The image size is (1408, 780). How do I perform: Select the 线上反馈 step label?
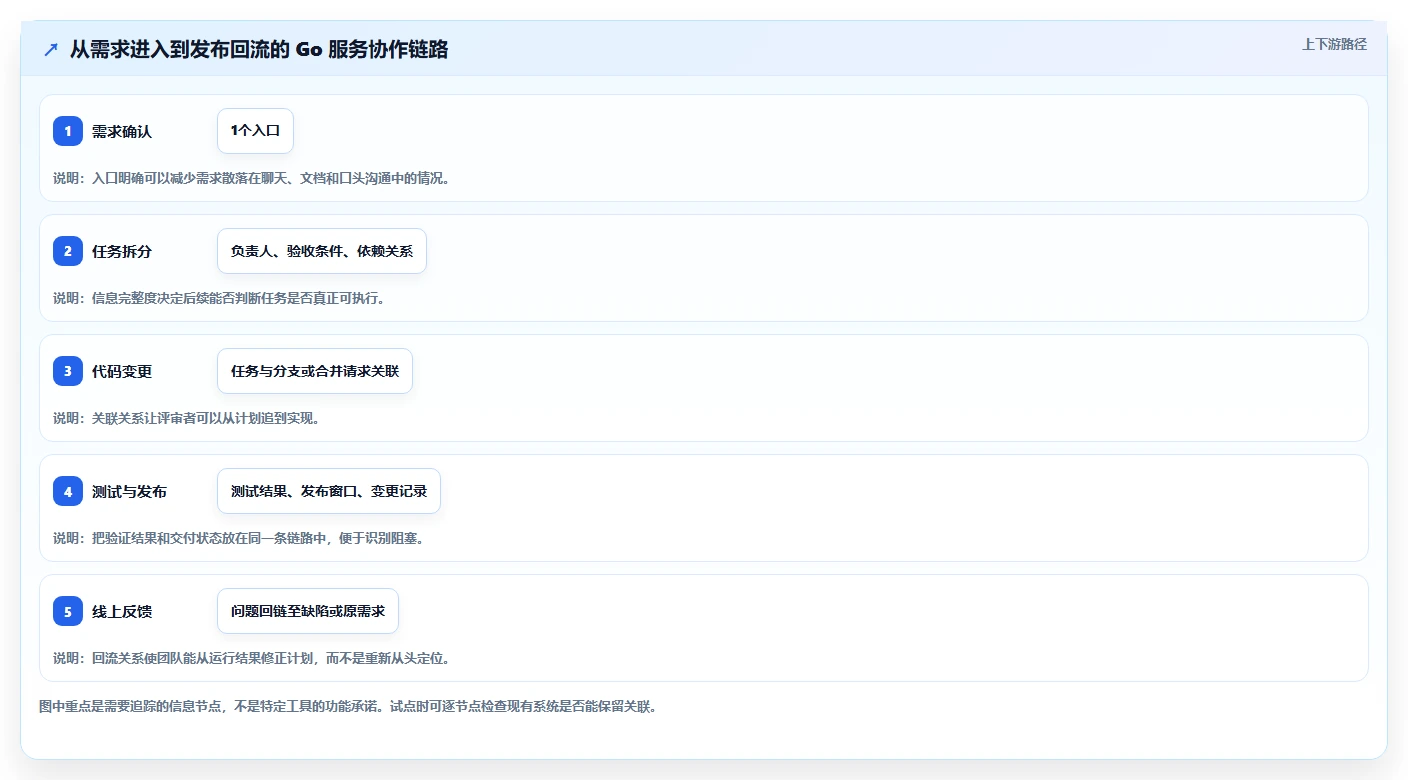click(x=122, y=611)
